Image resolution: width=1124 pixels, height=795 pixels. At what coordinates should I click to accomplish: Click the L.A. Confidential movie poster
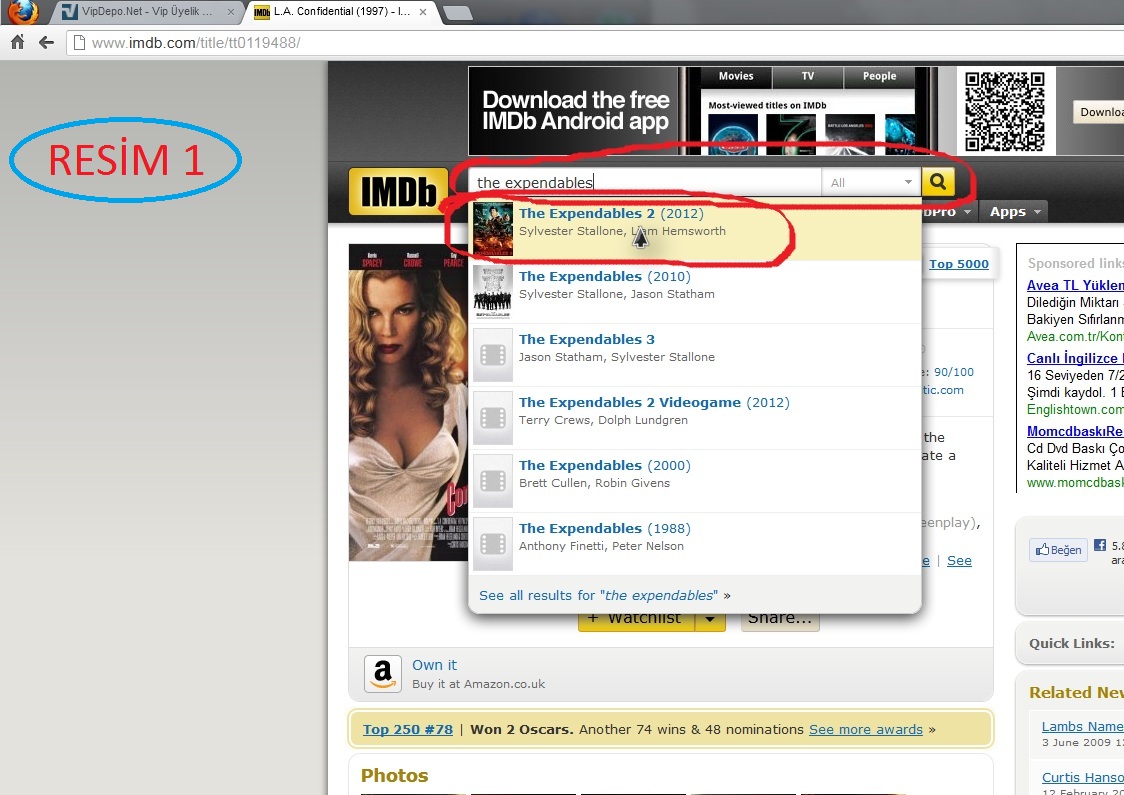pos(408,402)
